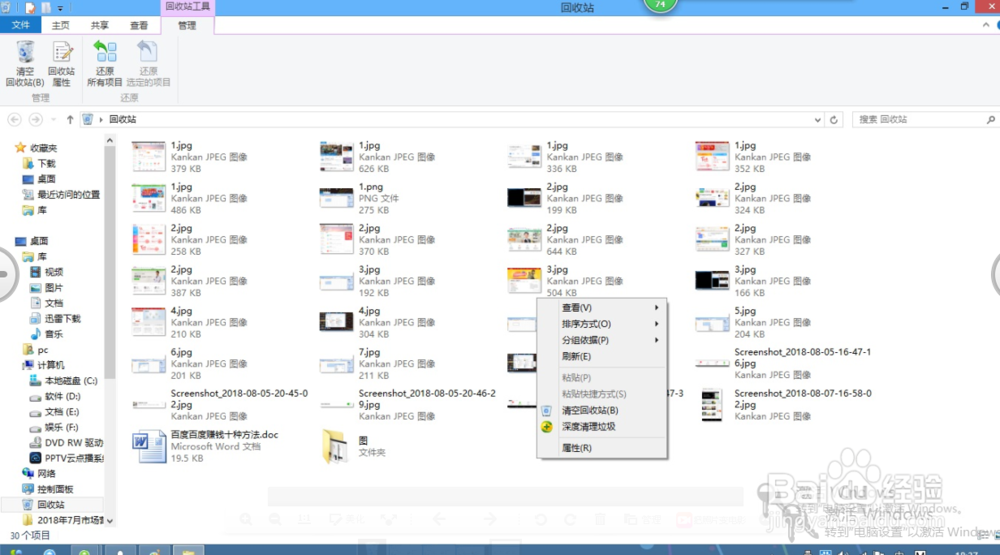
Task: Select 1.jpg file sized 379 KB
Action: tap(189, 157)
